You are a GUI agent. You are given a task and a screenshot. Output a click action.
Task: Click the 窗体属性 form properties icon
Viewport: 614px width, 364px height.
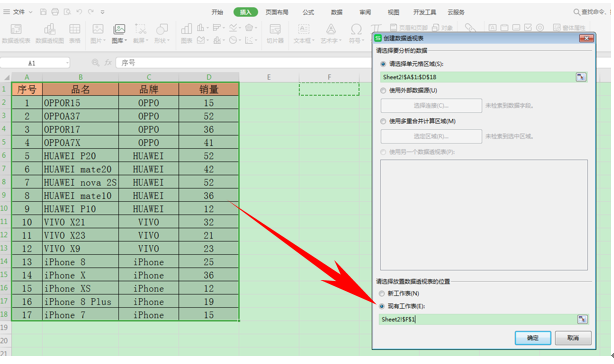(556, 27)
